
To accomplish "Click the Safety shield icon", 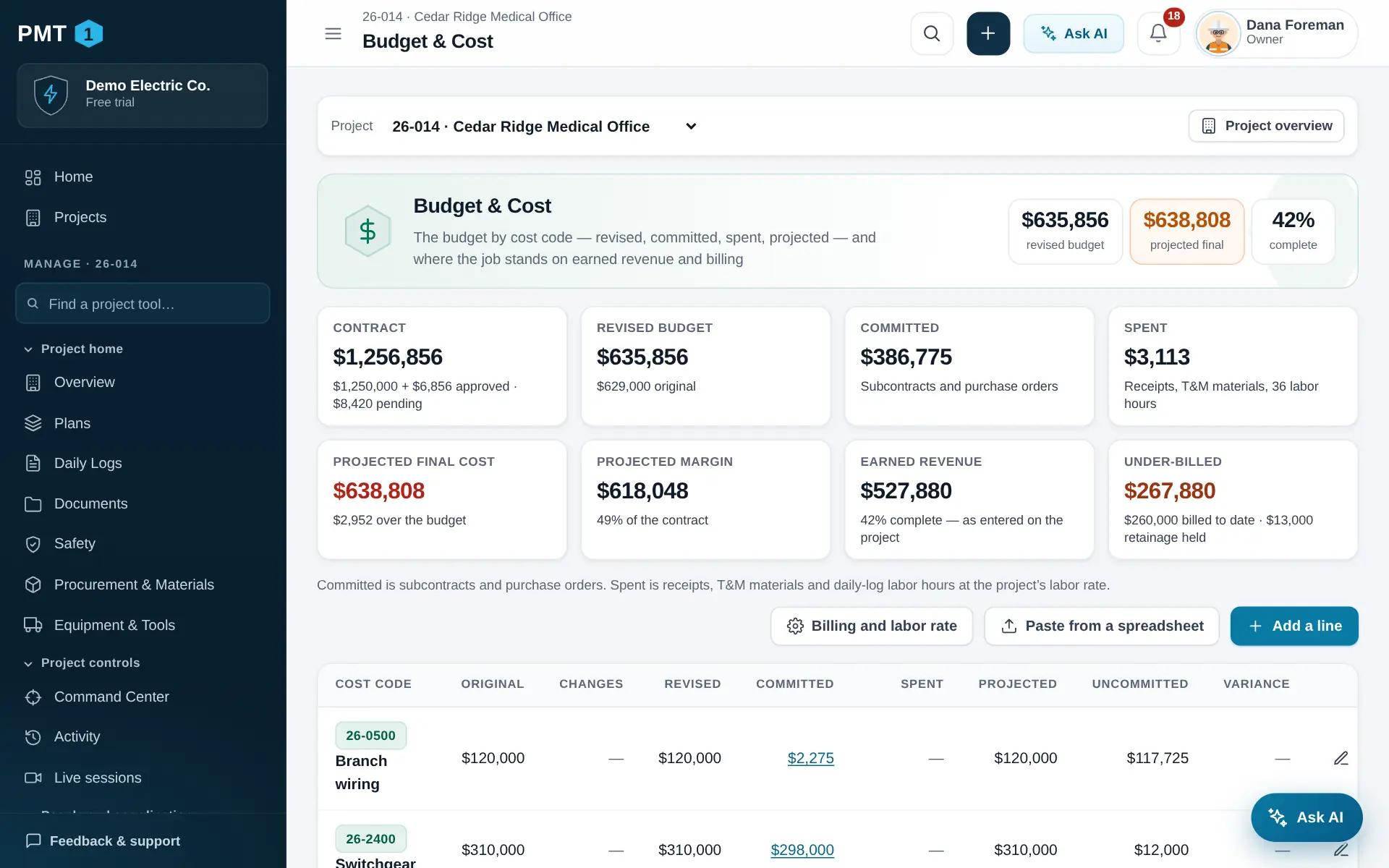I will [x=33, y=544].
